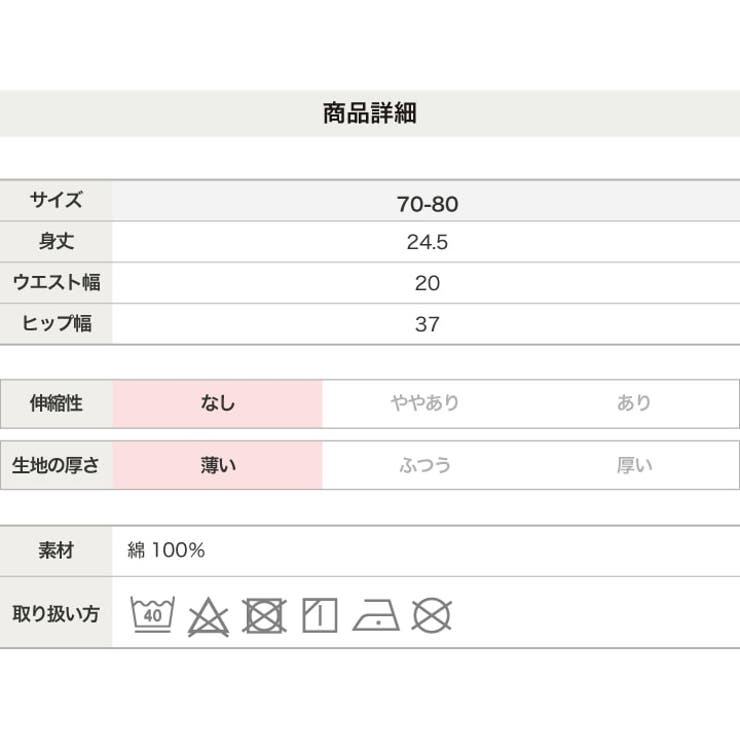Select 厚い fabric thickness option
740x740 pixels.
[x=634, y=465]
